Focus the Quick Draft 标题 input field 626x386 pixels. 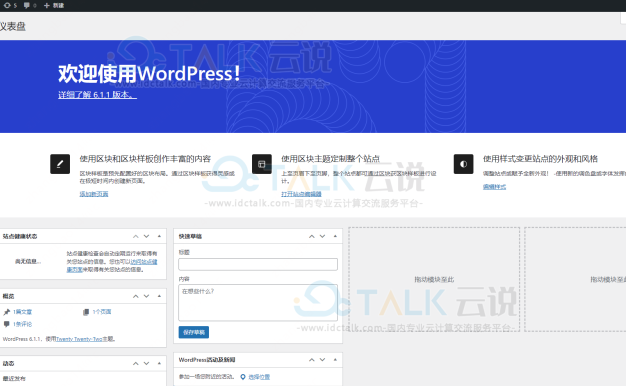pos(258,264)
